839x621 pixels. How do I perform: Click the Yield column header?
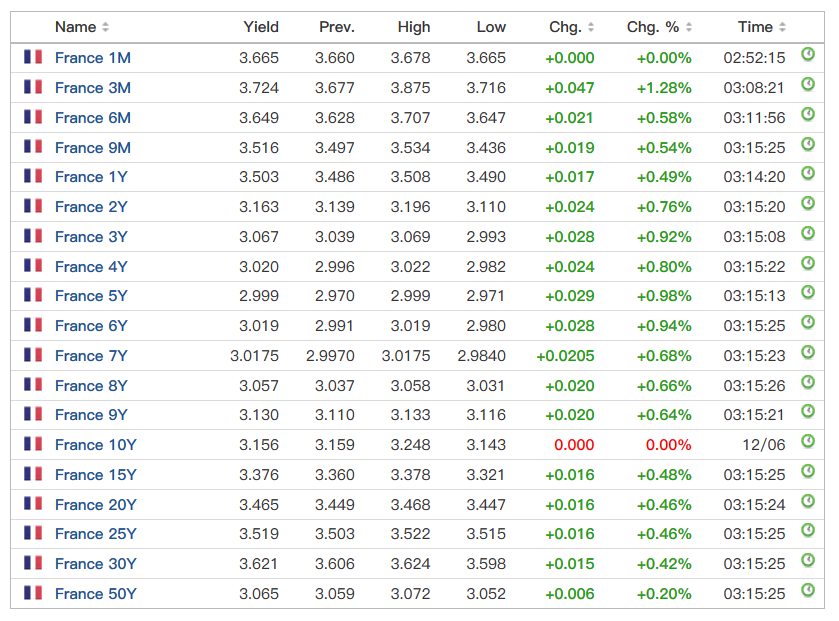261,27
